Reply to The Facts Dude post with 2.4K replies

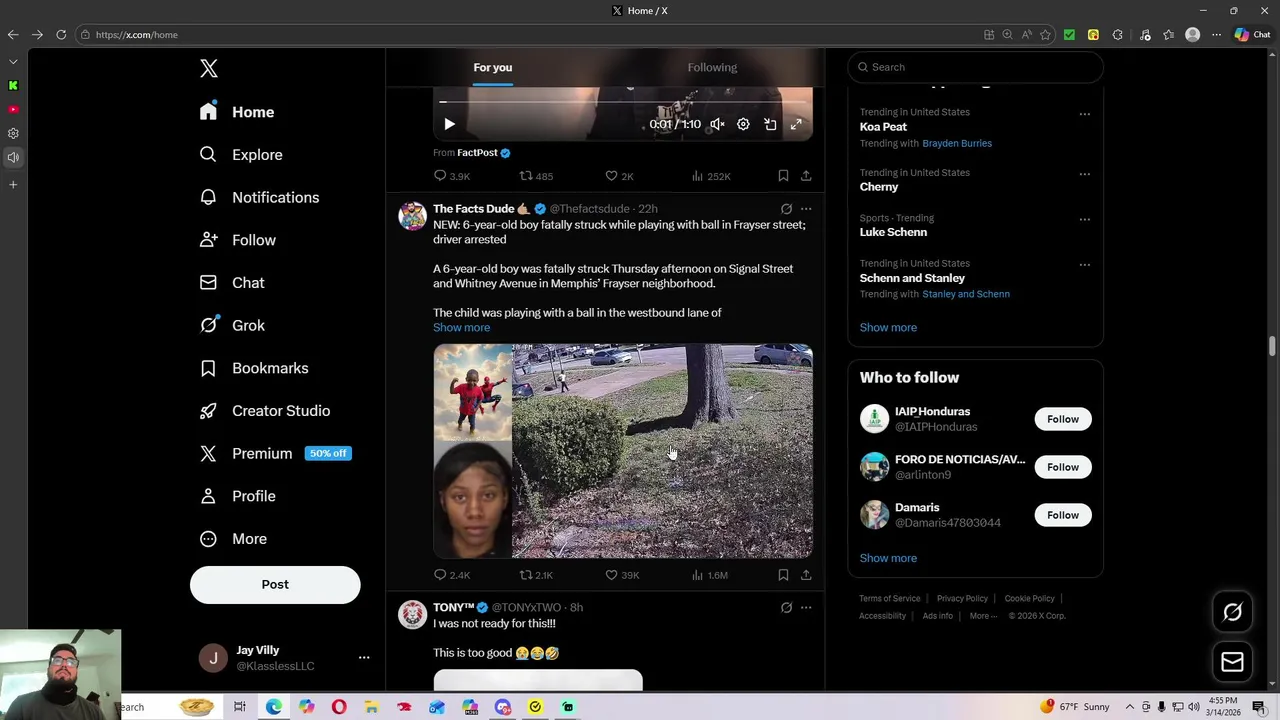452,575
